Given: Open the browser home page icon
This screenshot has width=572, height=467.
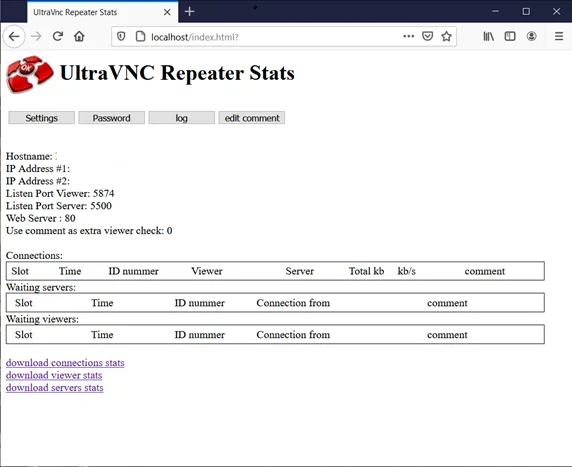Looking at the screenshot, I should tap(79, 36).
